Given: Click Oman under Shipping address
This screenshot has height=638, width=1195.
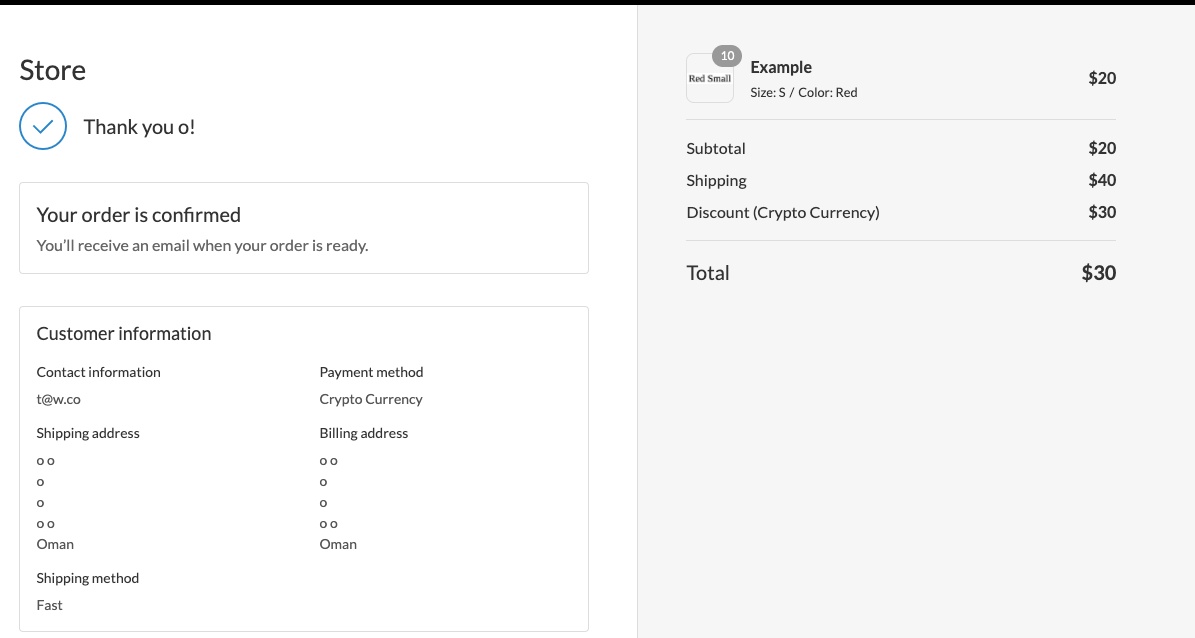Looking at the screenshot, I should point(55,544).
